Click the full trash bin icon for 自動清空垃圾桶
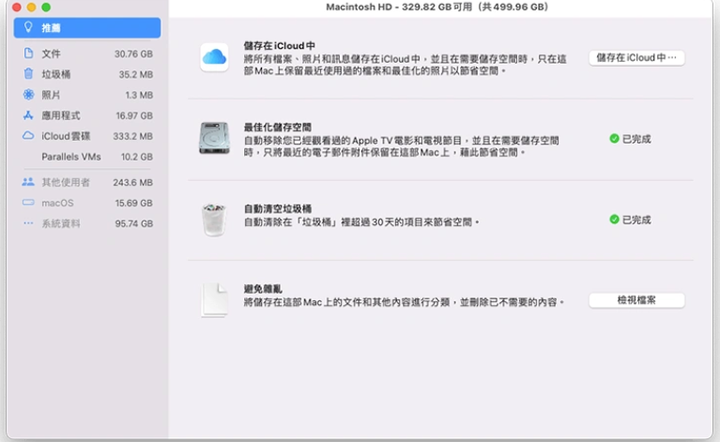The width and height of the screenshot is (720, 442). tap(214, 220)
